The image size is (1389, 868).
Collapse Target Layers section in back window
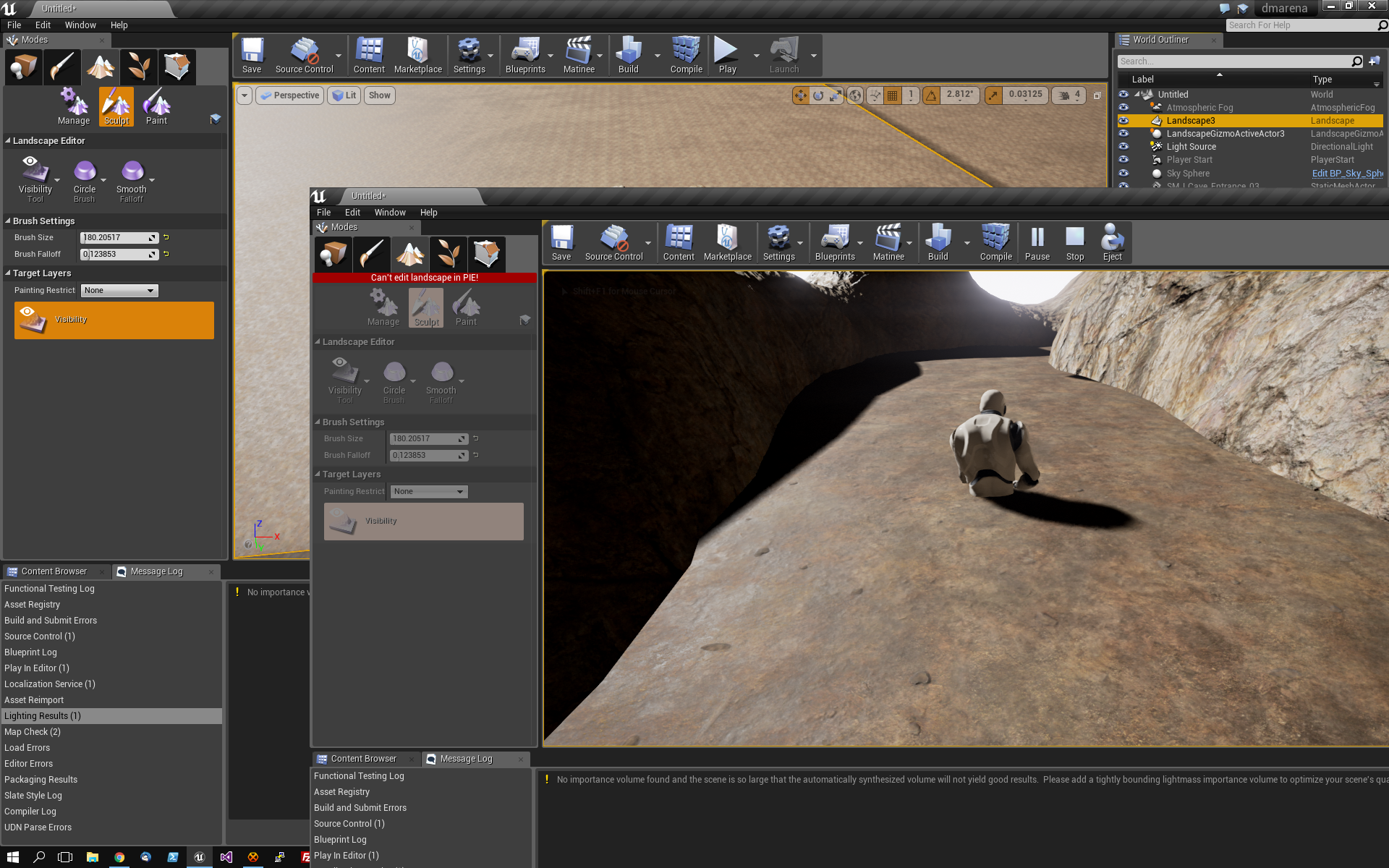pyautogui.click(x=8, y=273)
